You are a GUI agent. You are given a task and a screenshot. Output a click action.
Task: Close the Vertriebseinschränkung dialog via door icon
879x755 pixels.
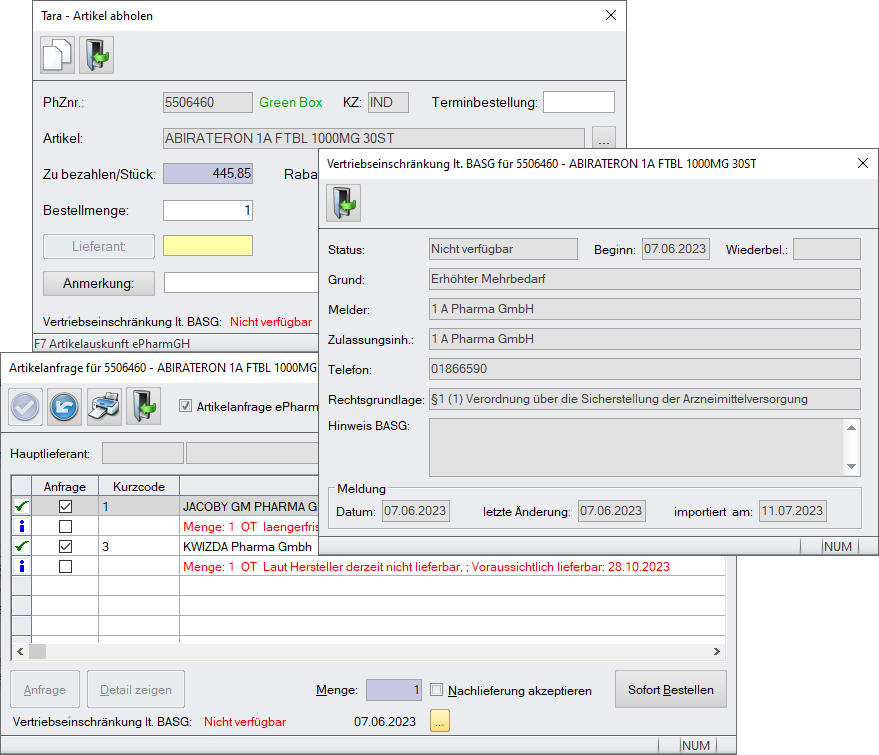coord(343,203)
